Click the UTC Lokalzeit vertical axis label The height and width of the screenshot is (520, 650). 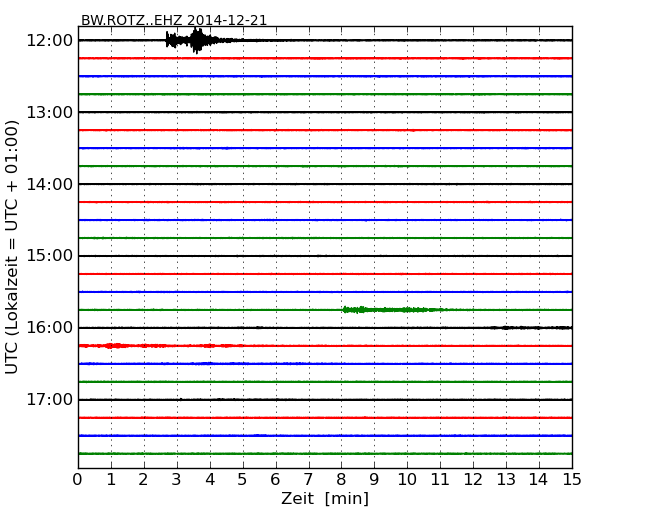pyautogui.click(x=12, y=248)
